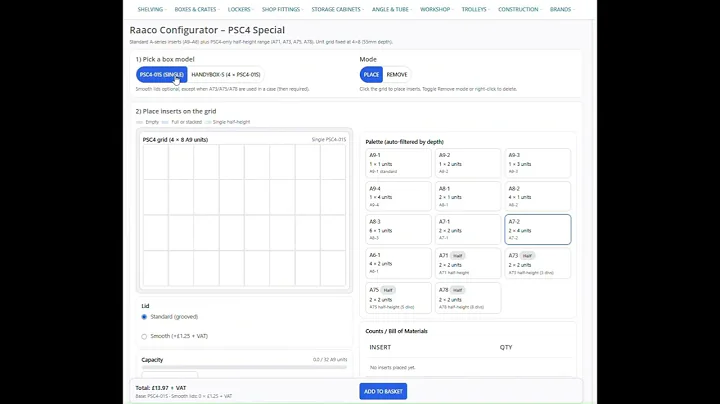Viewport: 720px width, 404px height.
Task: Expand the Shelving navigation menu
Action: point(151,9)
